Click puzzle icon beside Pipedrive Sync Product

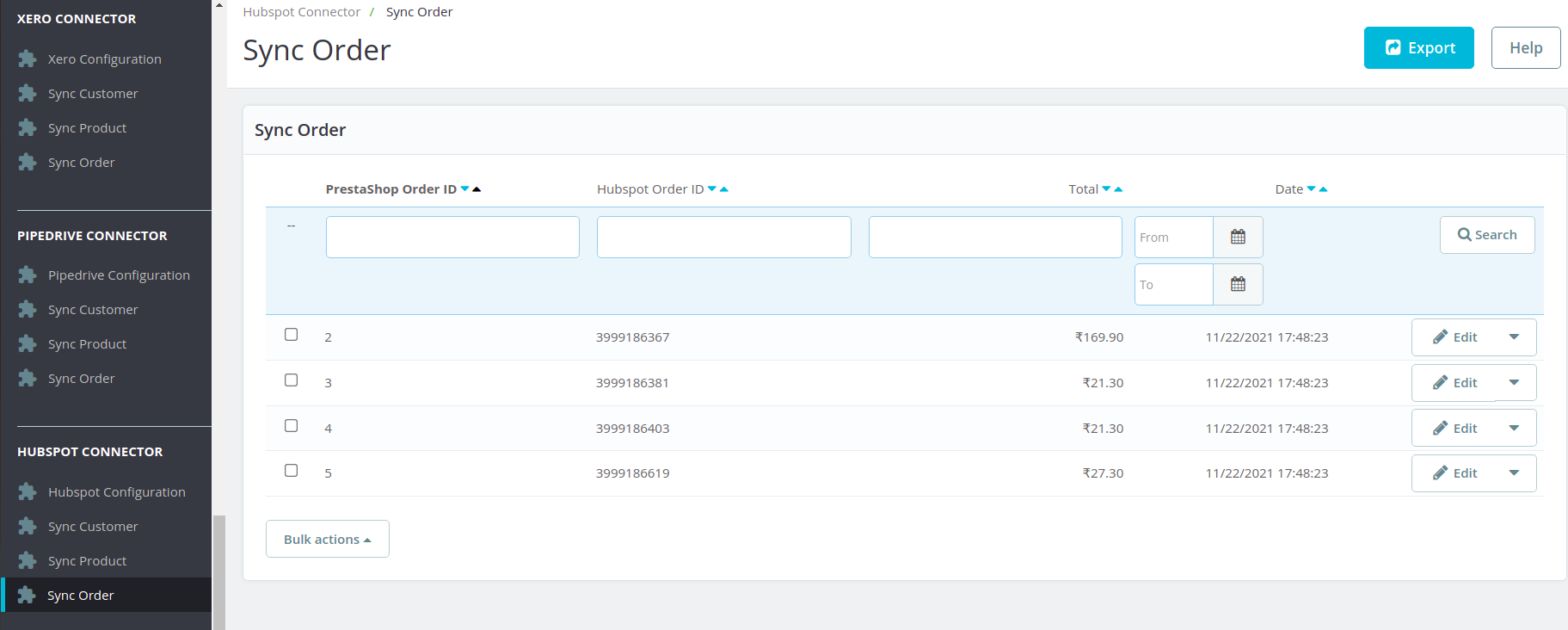pos(28,343)
